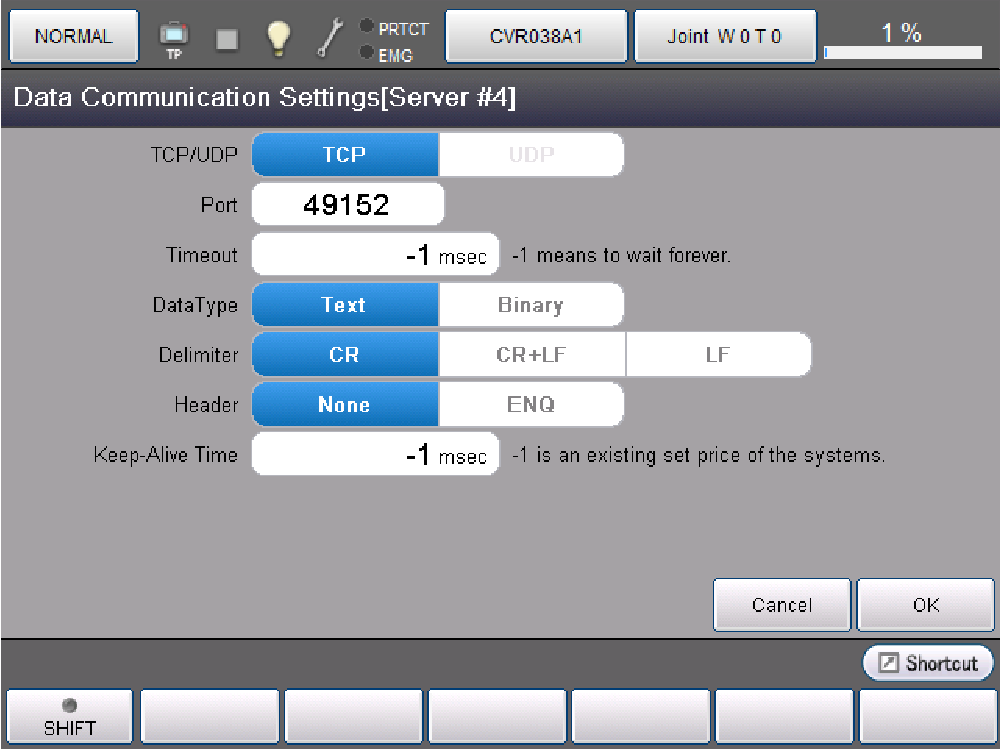Confirm settings with the OK button

tap(925, 605)
